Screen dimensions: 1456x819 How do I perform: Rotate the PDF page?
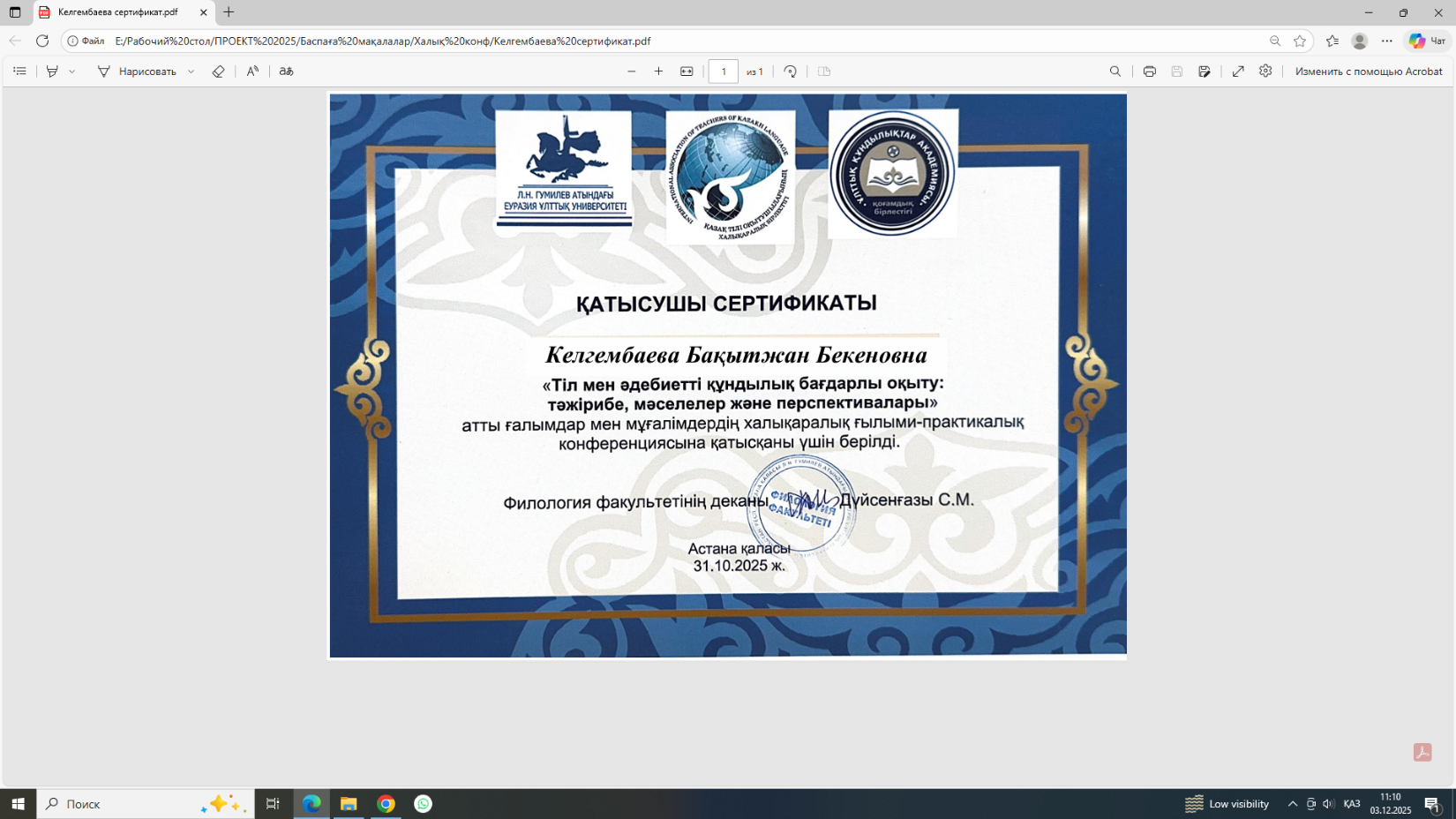pos(790,71)
